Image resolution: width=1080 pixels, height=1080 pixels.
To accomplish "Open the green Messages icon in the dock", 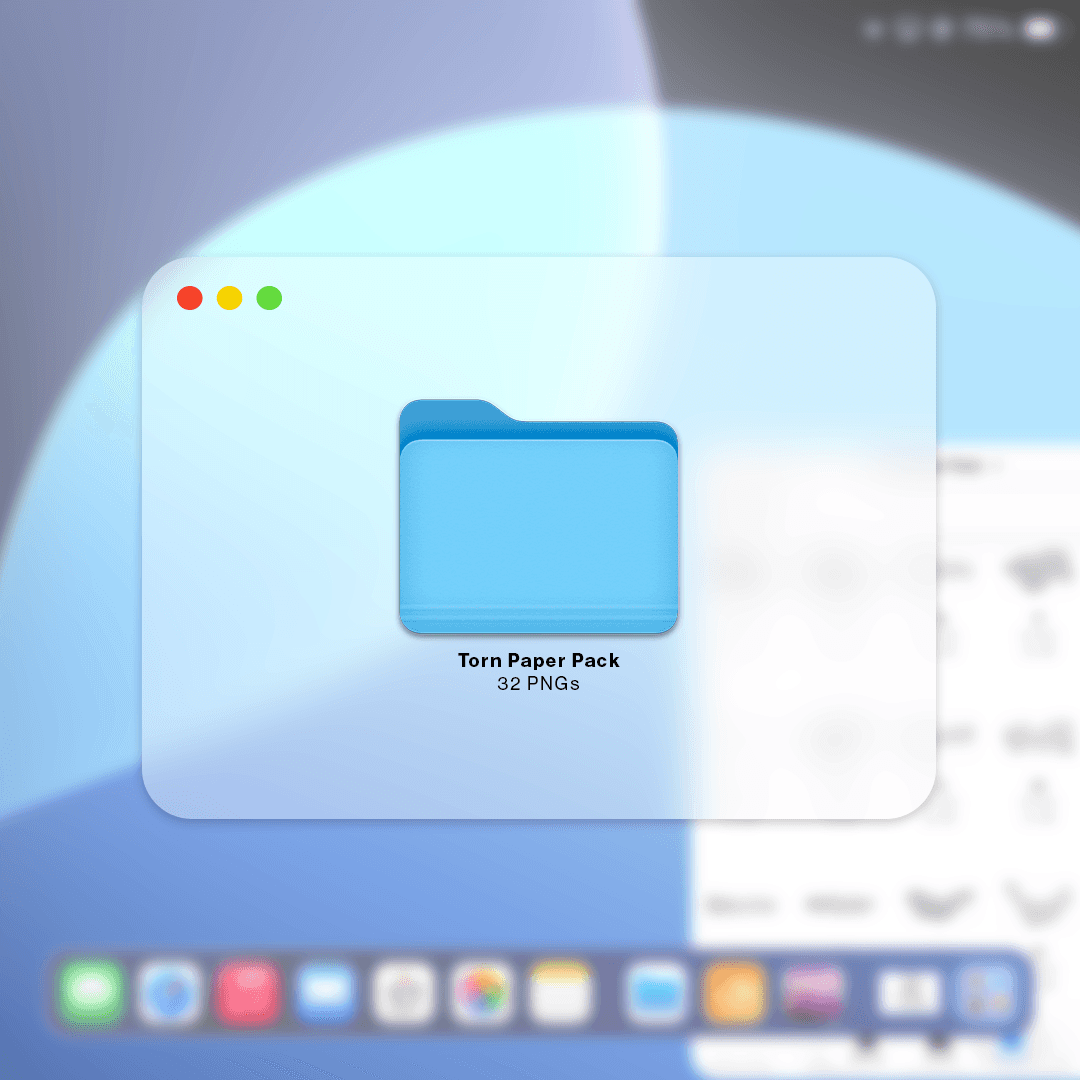I will click(92, 992).
